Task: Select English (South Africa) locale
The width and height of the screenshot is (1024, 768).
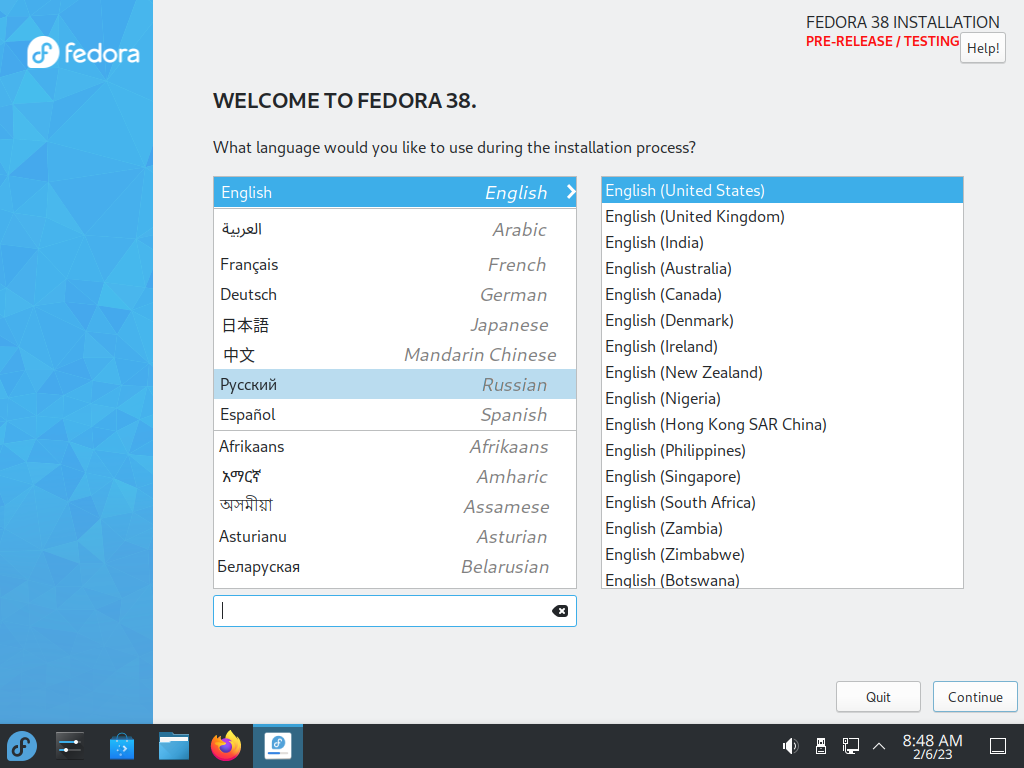Action: [782, 502]
